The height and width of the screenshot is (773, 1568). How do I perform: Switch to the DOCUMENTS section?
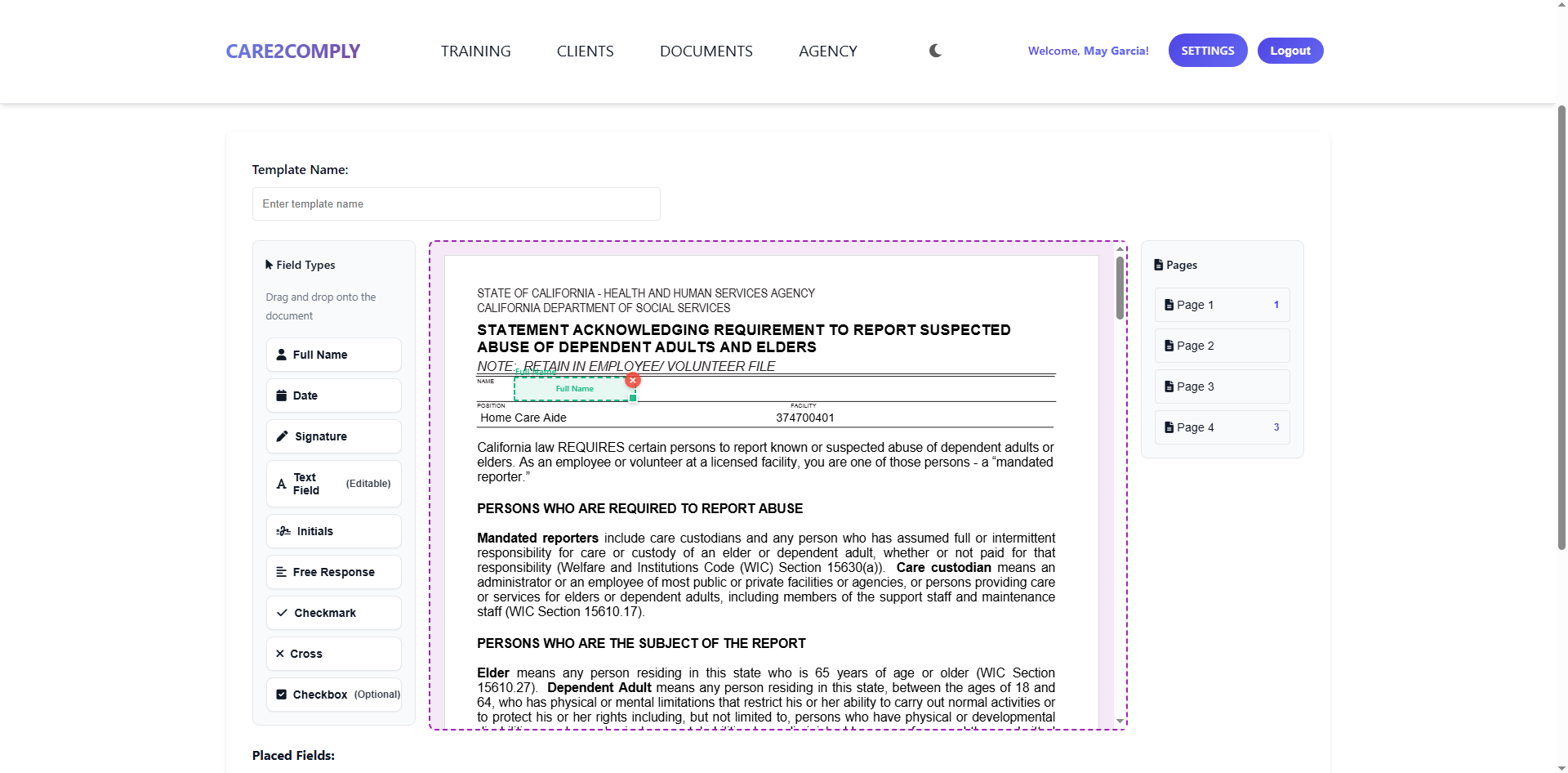[x=706, y=50]
